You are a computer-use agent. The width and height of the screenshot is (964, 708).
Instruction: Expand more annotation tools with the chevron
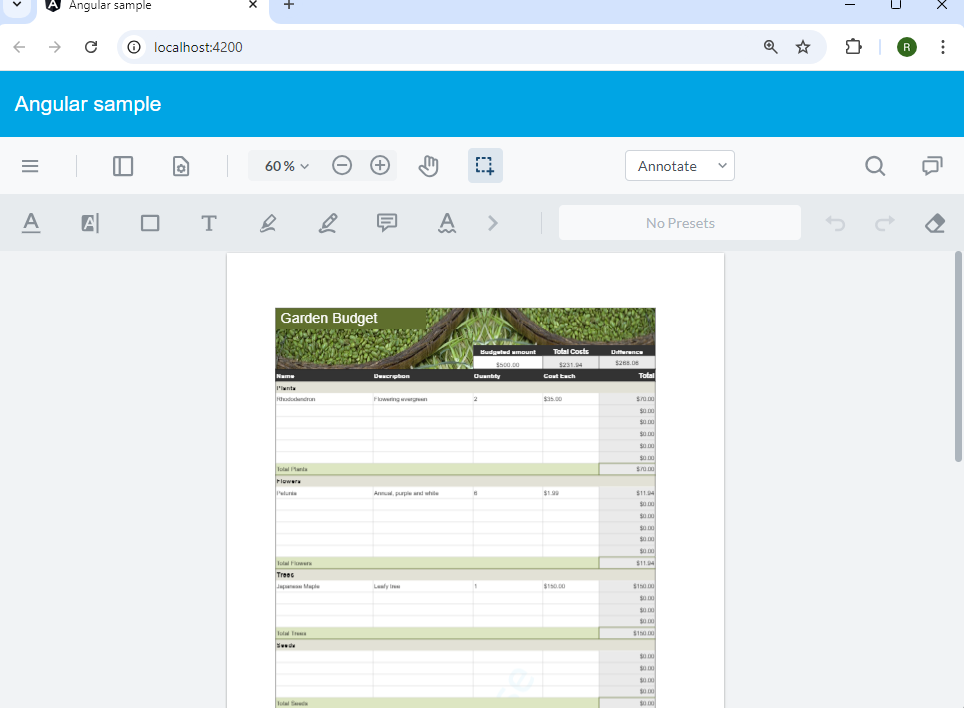click(492, 223)
